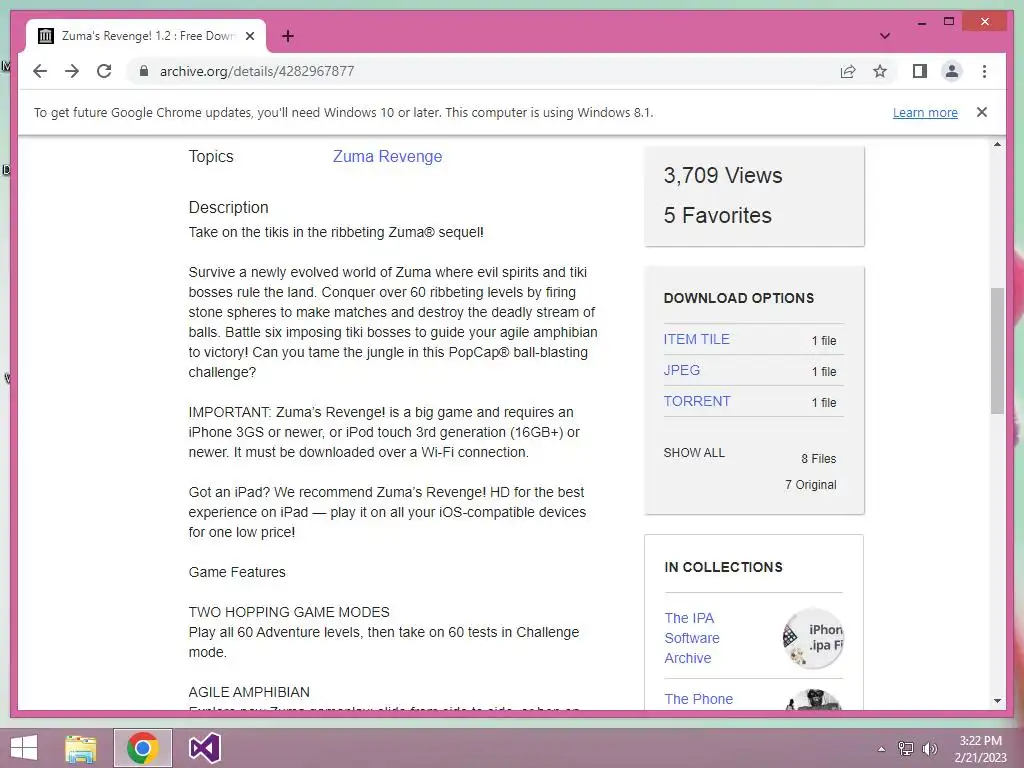Switch to Chrome in the taskbar

tap(143, 748)
